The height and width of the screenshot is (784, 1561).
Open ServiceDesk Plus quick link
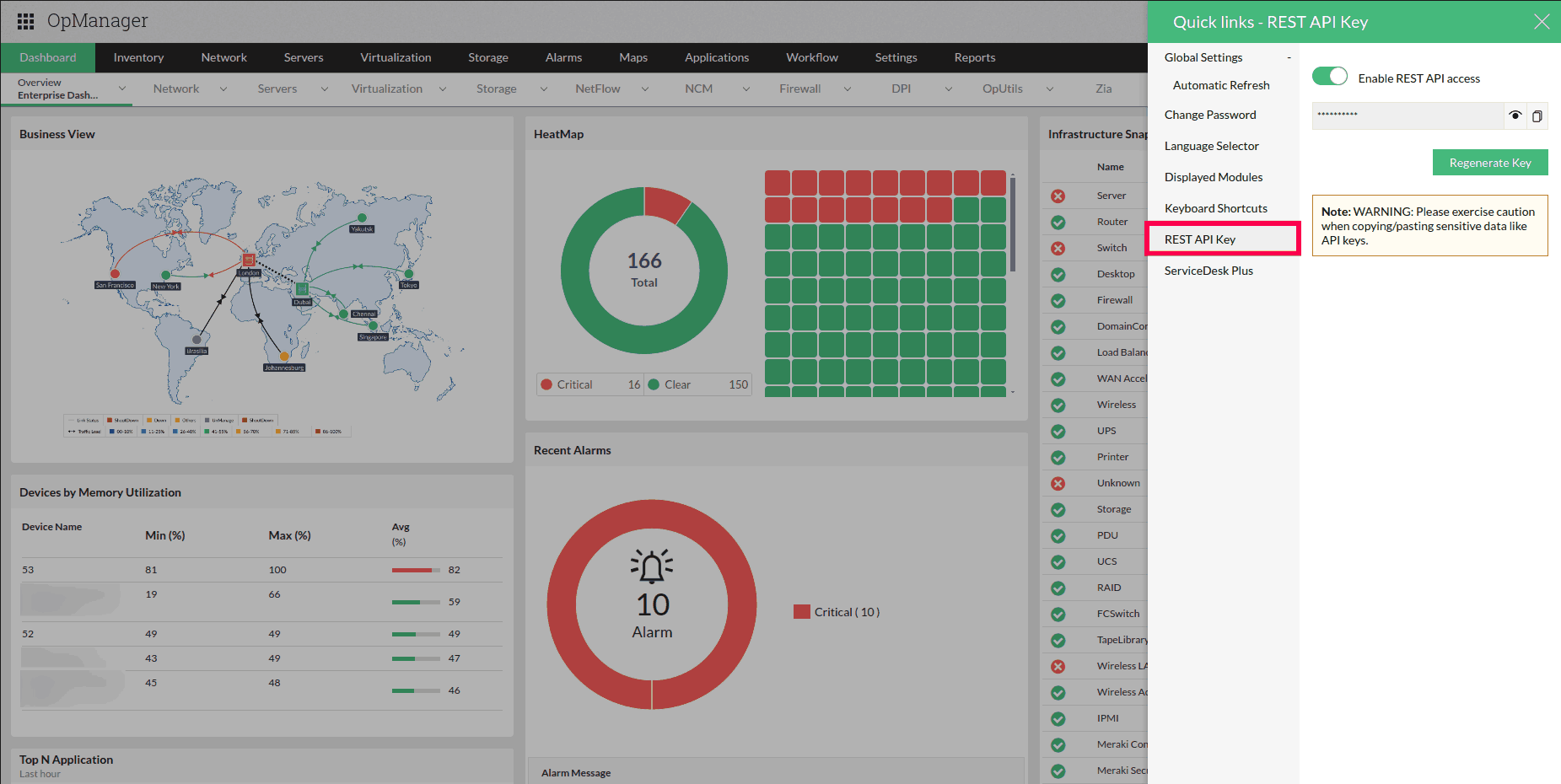click(x=1208, y=271)
